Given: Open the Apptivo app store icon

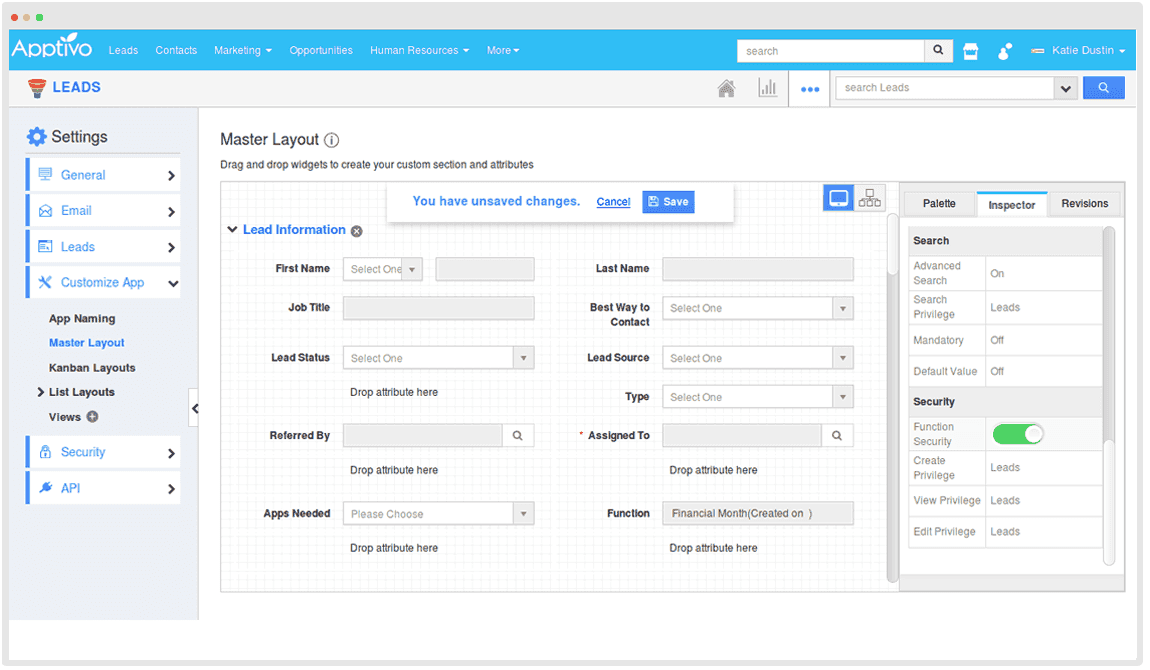Looking at the screenshot, I should coord(970,50).
